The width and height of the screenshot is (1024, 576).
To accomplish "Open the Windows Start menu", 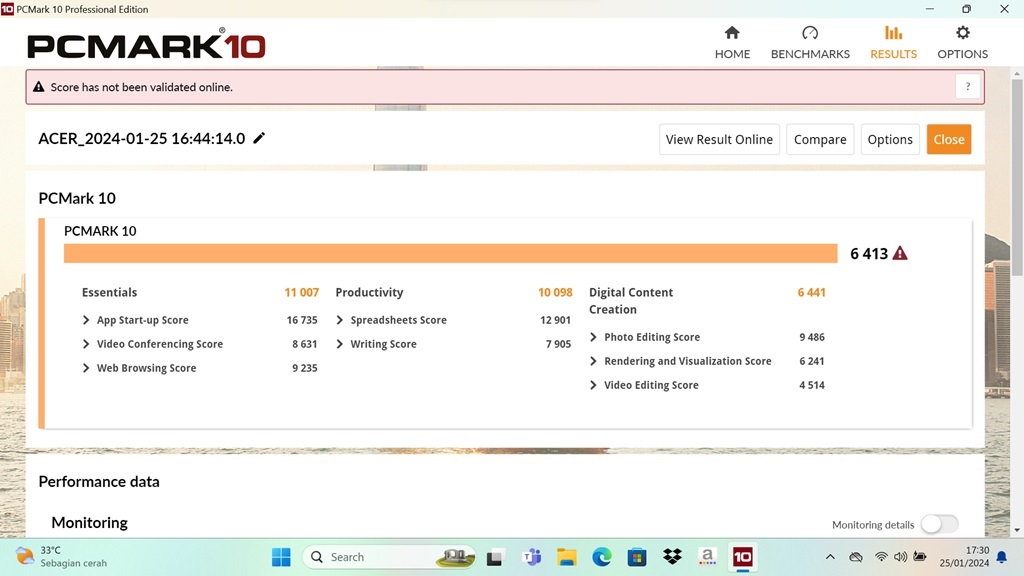I will [281, 557].
